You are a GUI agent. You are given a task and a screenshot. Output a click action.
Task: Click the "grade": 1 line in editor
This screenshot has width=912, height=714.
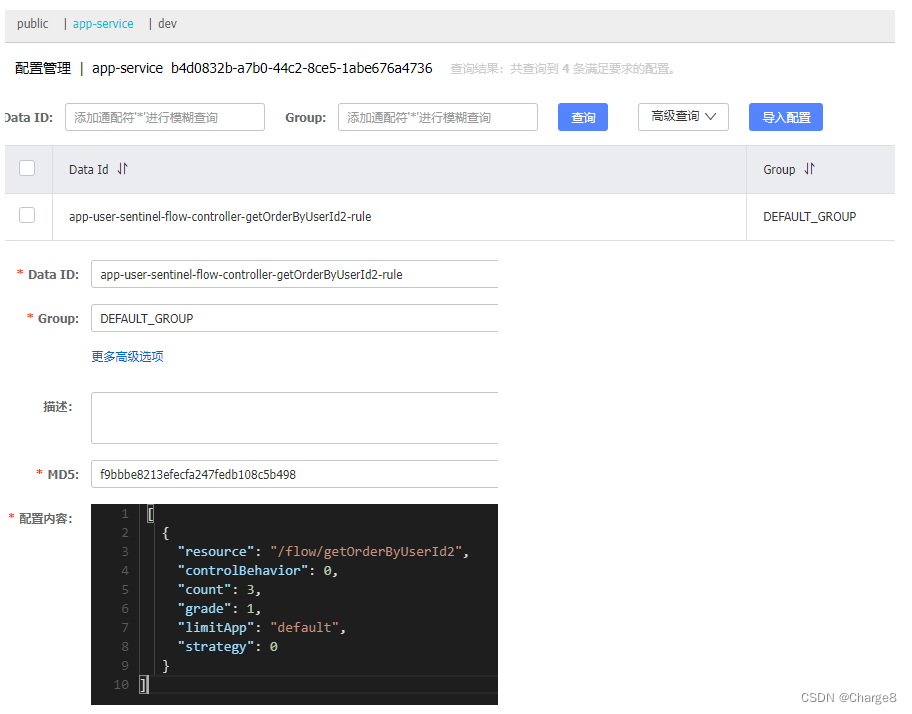[219, 609]
